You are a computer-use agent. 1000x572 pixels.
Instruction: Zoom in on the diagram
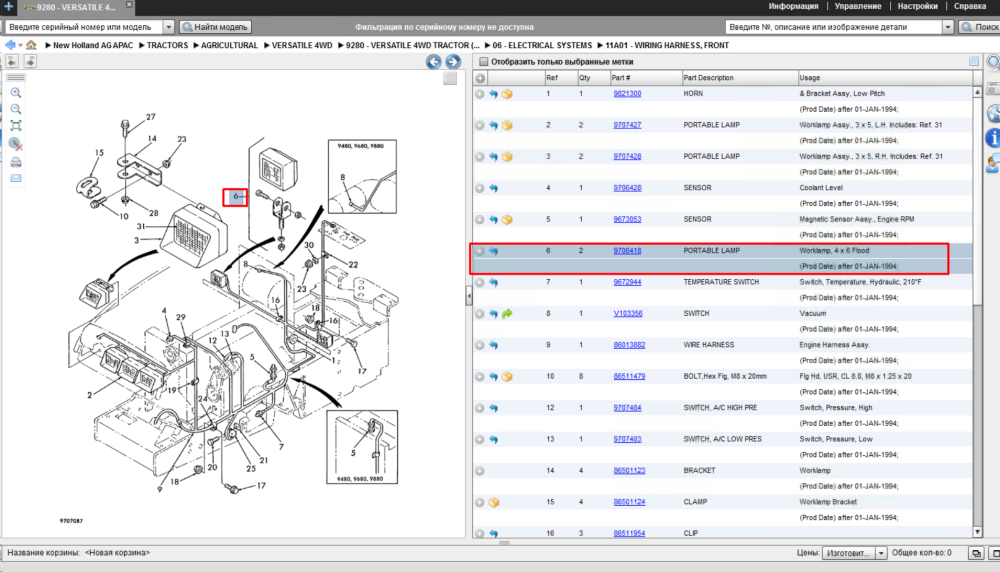[16, 93]
